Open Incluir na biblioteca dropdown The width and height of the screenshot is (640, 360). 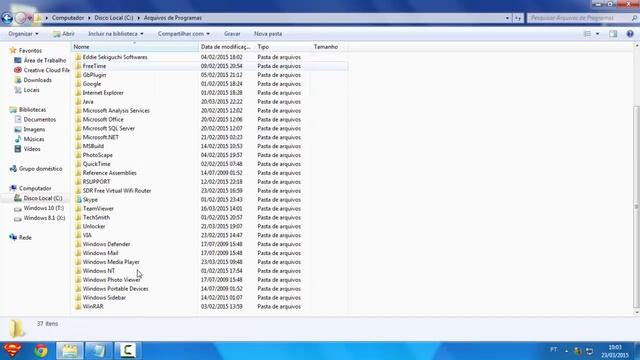coord(116,34)
